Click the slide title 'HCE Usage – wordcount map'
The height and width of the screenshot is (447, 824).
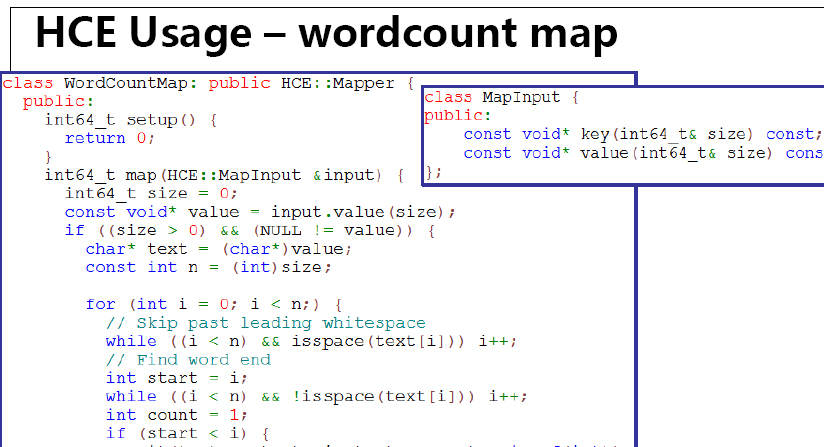tap(326, 34)
